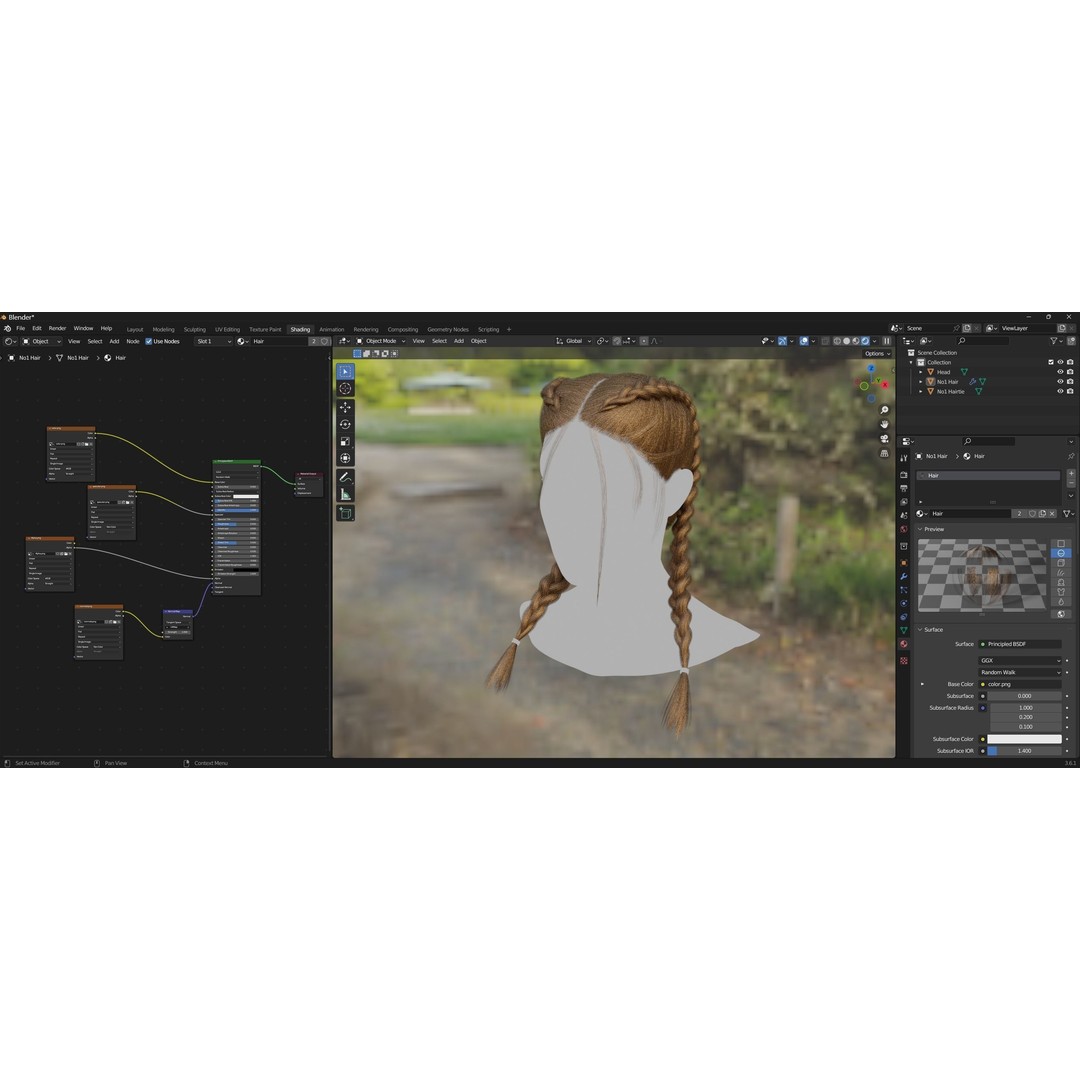The width and height of the screenshot is (1080, 1080).
Task: Adjust the Subsurface IOR slider
Action: [x=1025, y=751]
